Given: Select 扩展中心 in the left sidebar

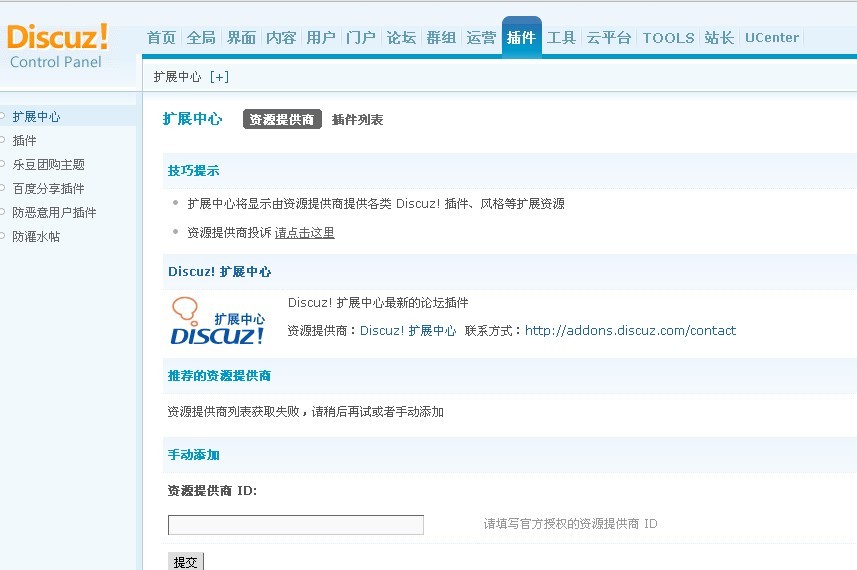Looking at the screenshot, I should point(36,116).
